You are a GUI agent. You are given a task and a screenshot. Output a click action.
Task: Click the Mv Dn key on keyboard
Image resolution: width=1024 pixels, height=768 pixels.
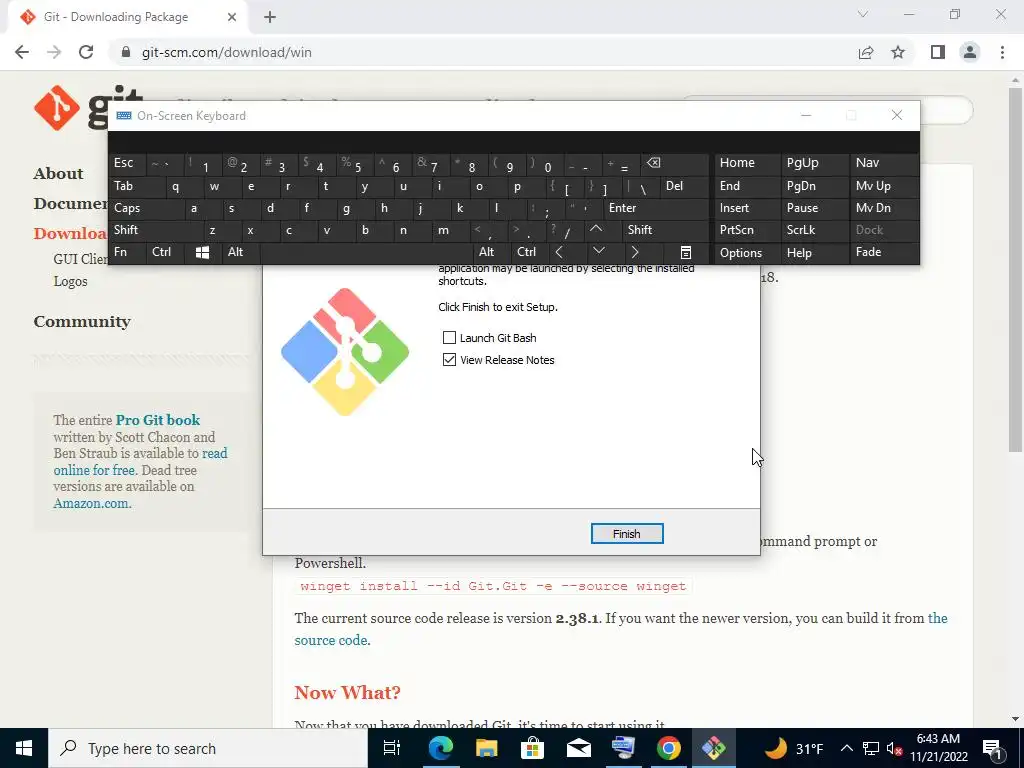click(x=884, y=208)
